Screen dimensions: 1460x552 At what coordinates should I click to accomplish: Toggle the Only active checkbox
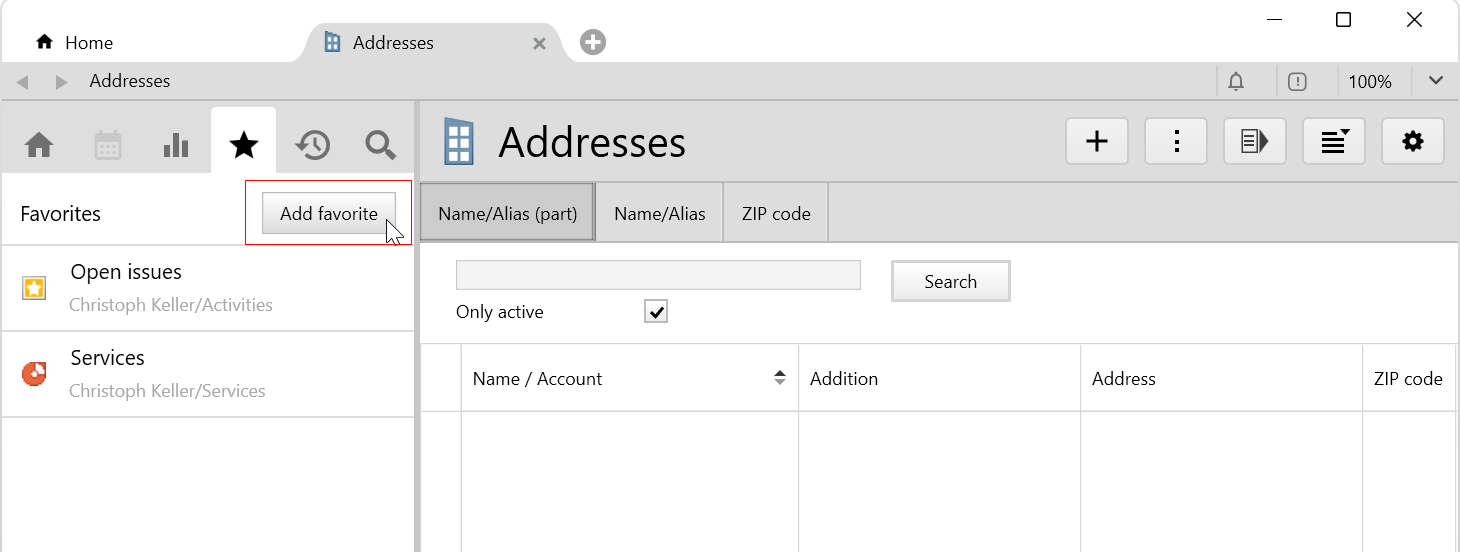click(x=656, y=312)
